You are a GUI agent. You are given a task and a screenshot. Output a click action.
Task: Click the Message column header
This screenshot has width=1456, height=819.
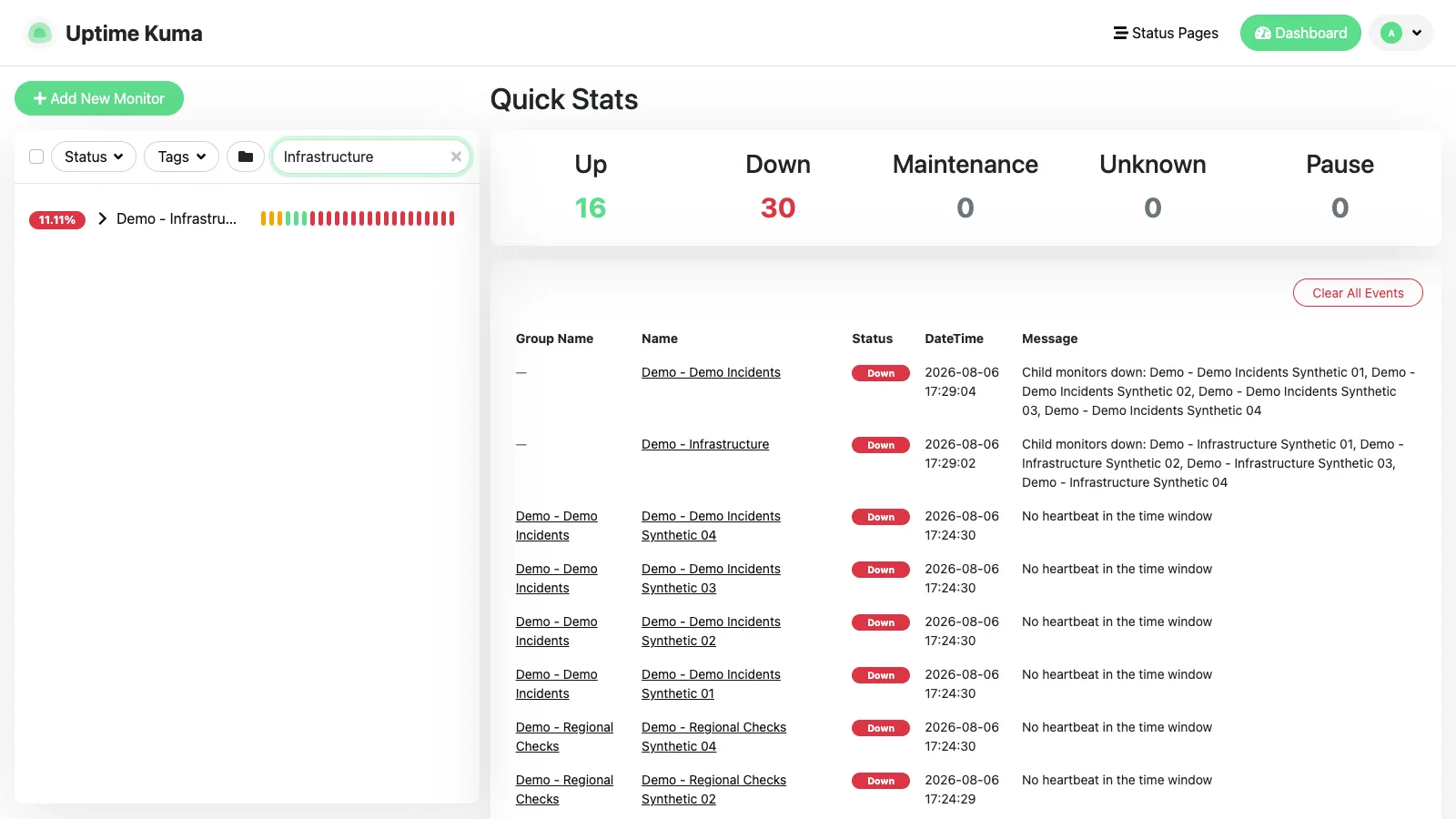1049,339
